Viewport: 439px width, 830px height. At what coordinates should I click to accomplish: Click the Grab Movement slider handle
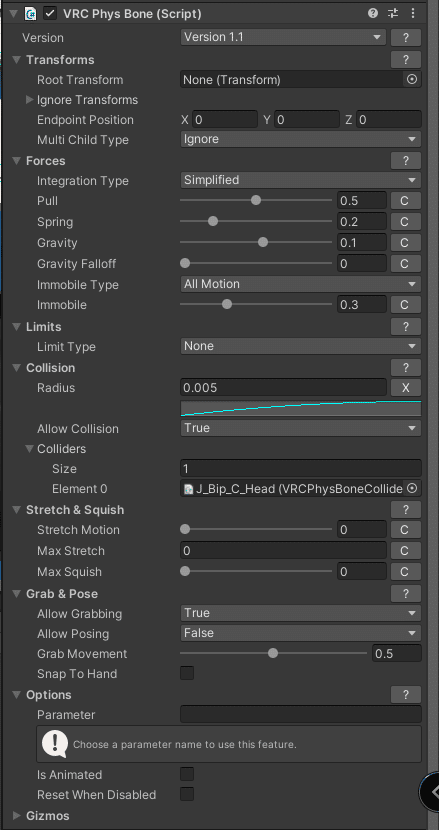[273, 653]
